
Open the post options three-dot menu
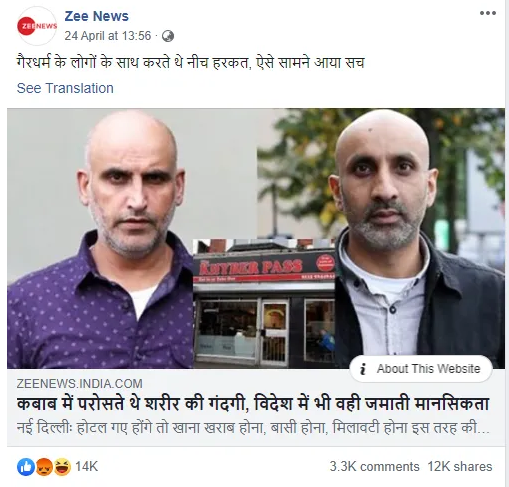488,13
